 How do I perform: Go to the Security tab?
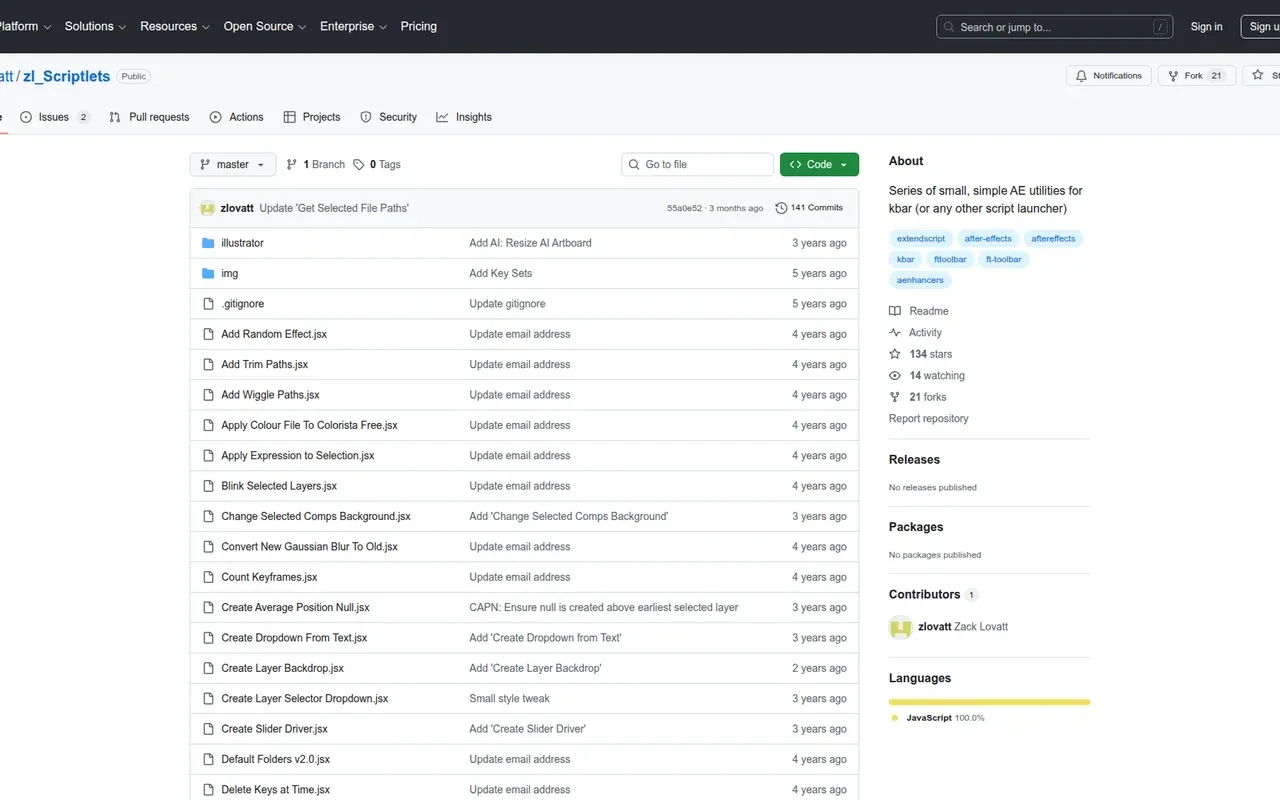[388, 117]
